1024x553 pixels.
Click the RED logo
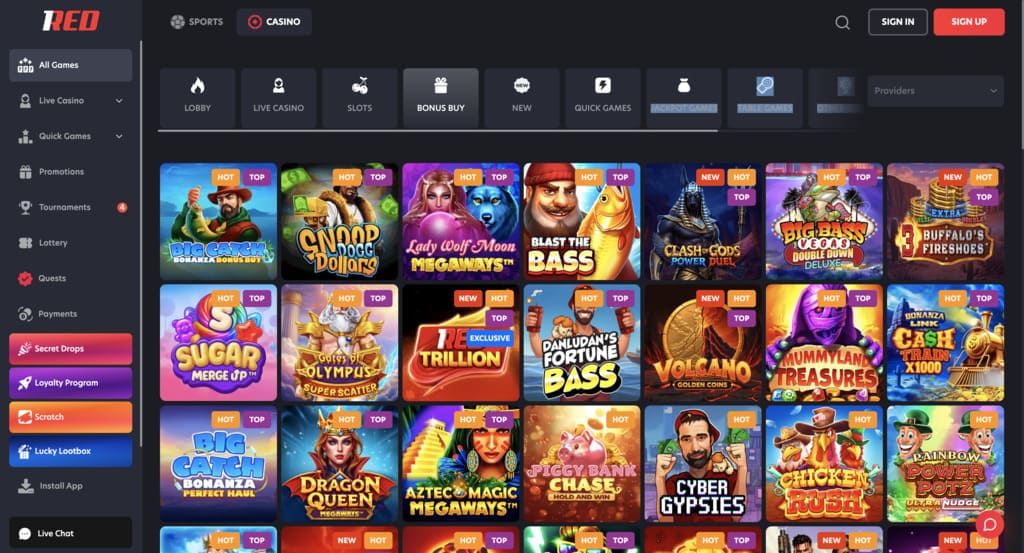(x=71, y=21)
